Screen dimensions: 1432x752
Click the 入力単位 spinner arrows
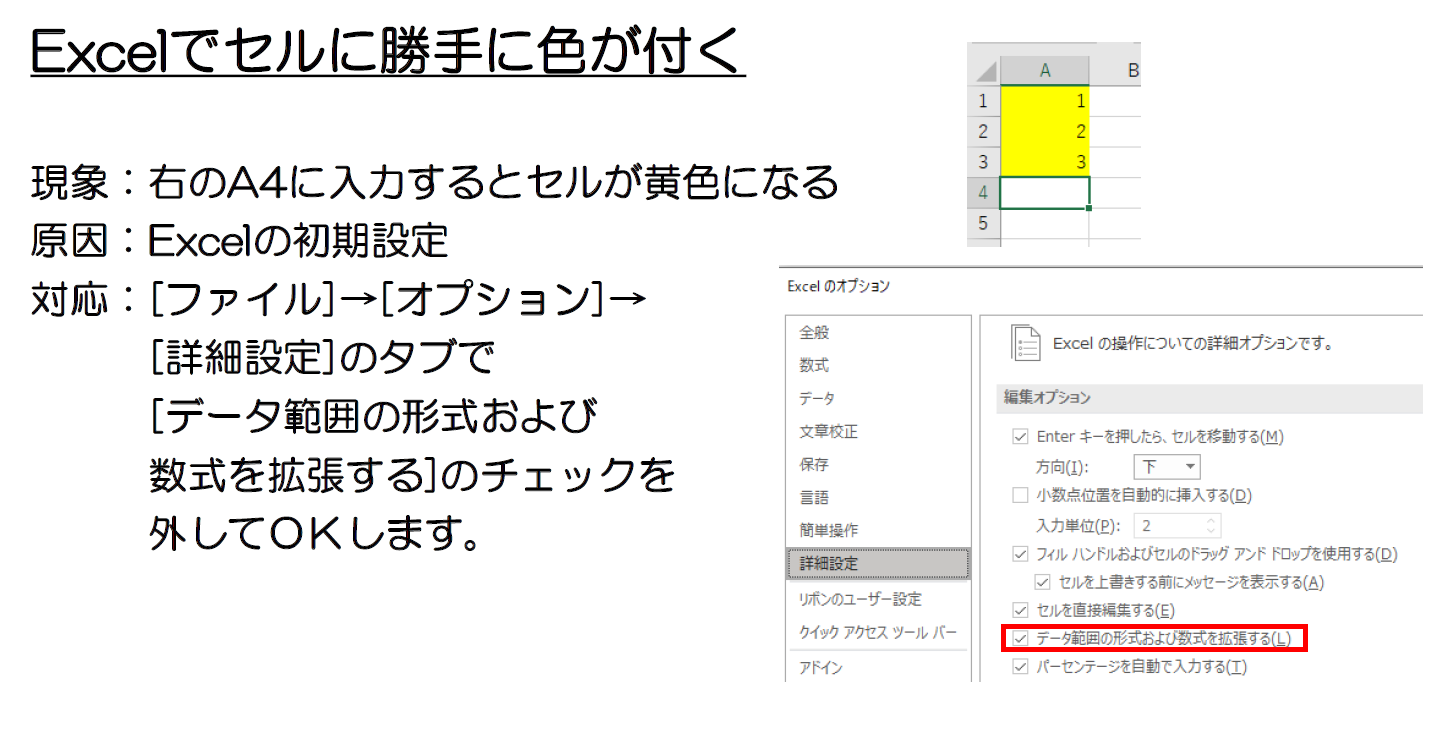point(1211,525)
